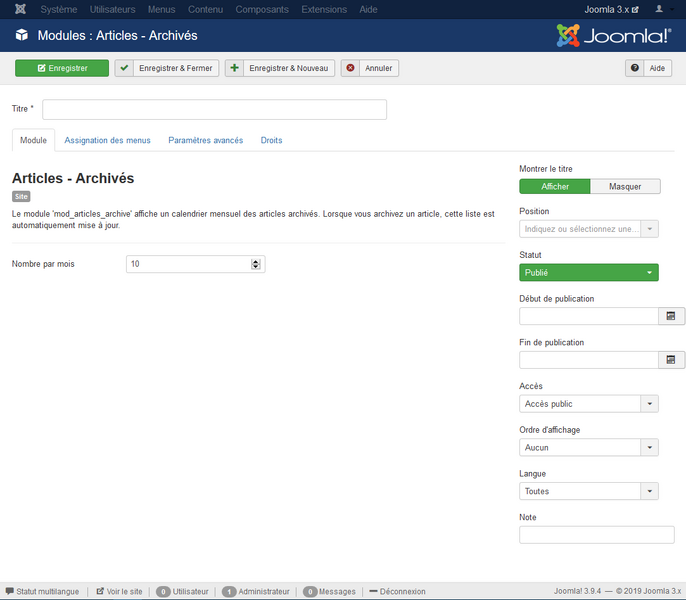Image resolution: width=686 pixels, height=600 pixels.
Task: Click the green Enregistrer button
Action: tap(62, 68)
